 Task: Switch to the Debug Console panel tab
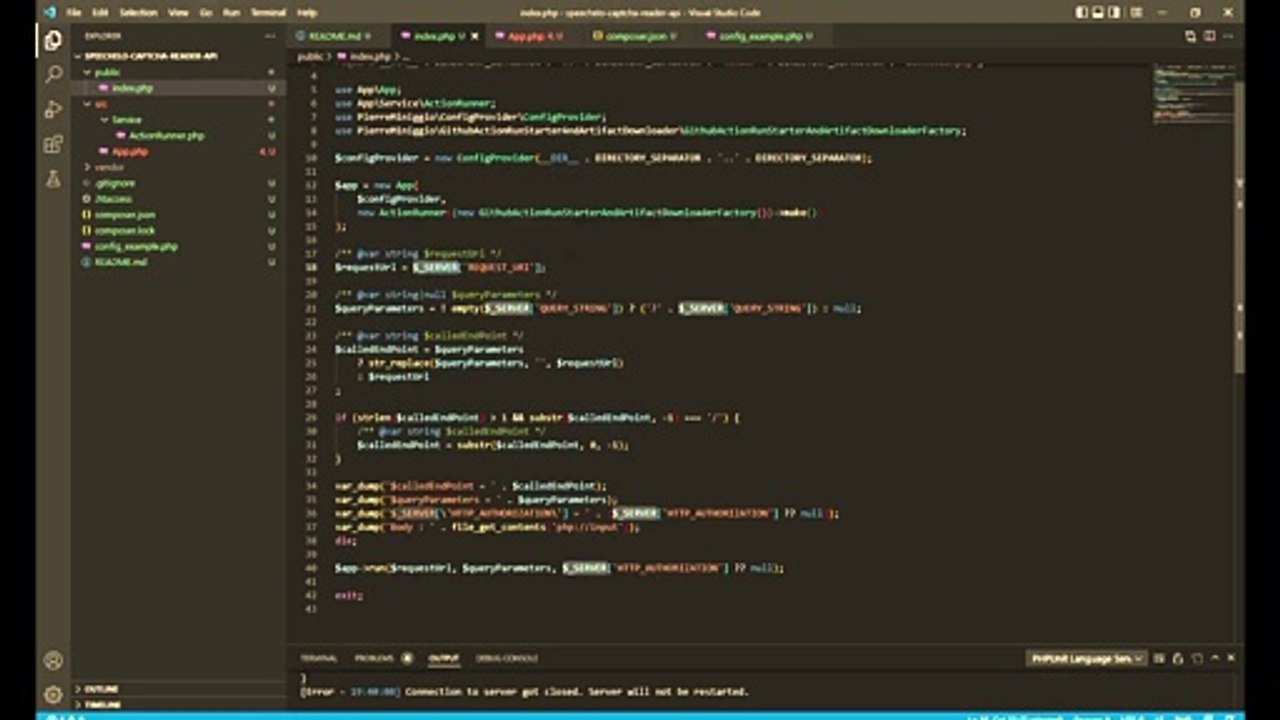[507, 658]
